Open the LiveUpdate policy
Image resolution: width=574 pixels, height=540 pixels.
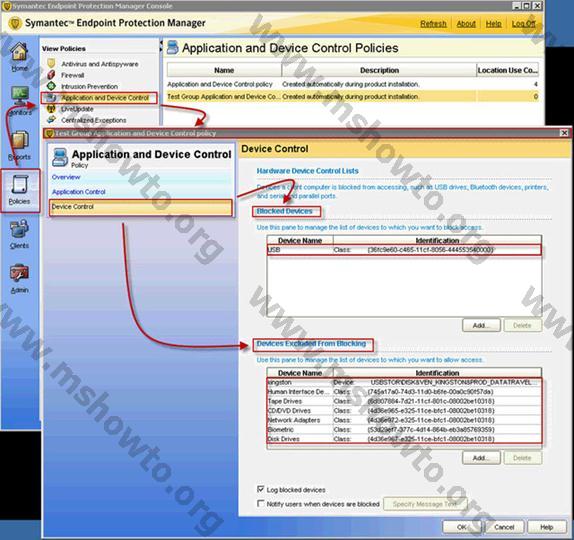coord(77,109)
